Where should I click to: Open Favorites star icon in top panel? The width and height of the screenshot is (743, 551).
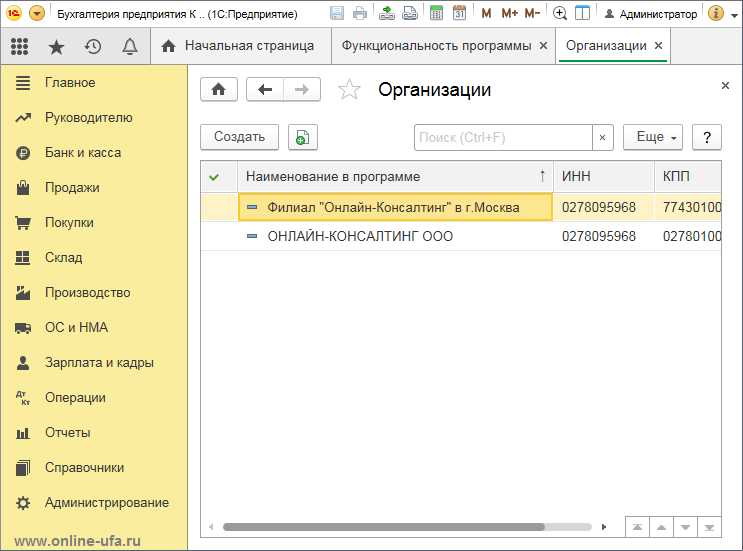(56, 46)
